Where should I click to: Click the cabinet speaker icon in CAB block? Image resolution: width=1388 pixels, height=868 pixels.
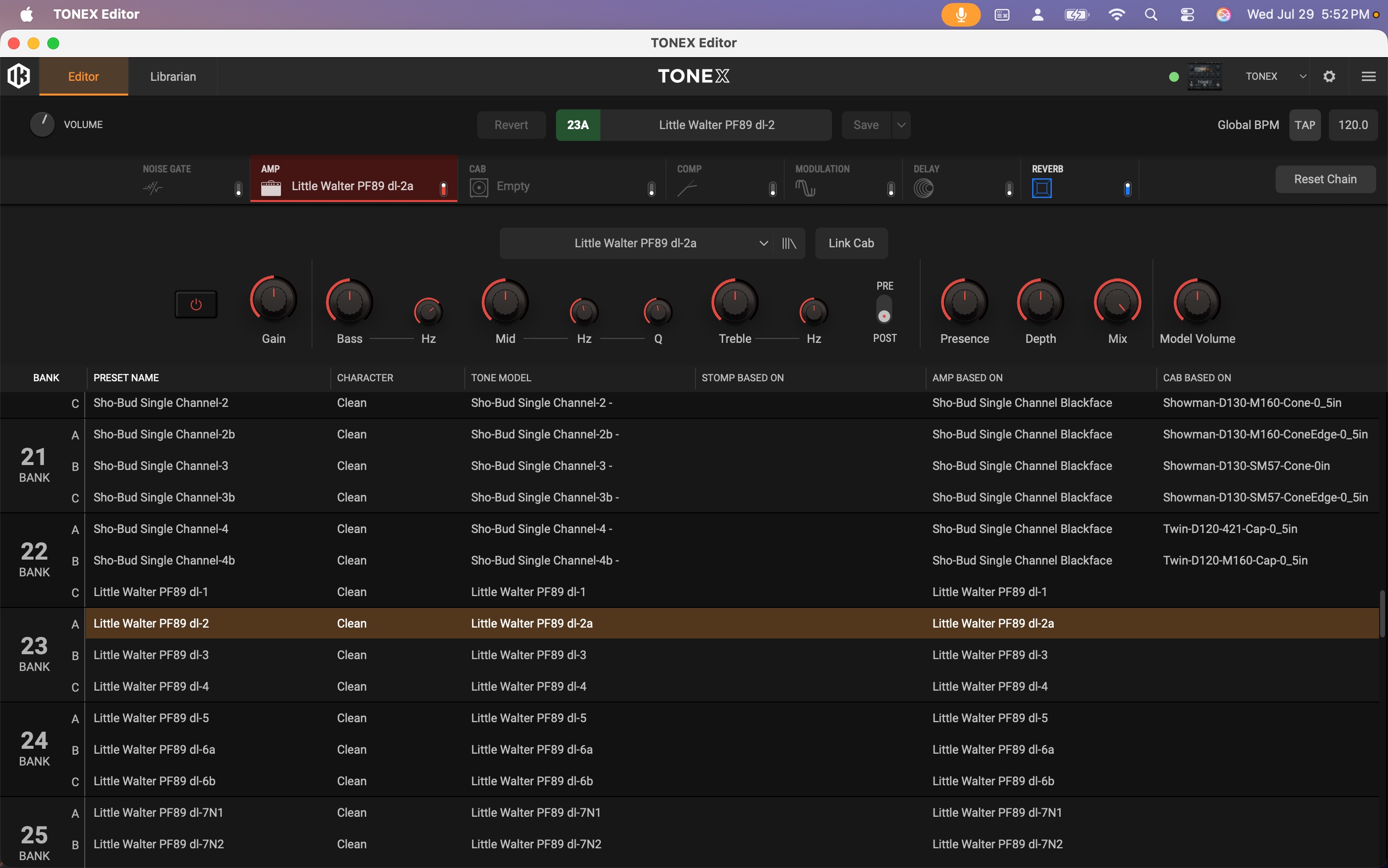[x=479, y=188]
